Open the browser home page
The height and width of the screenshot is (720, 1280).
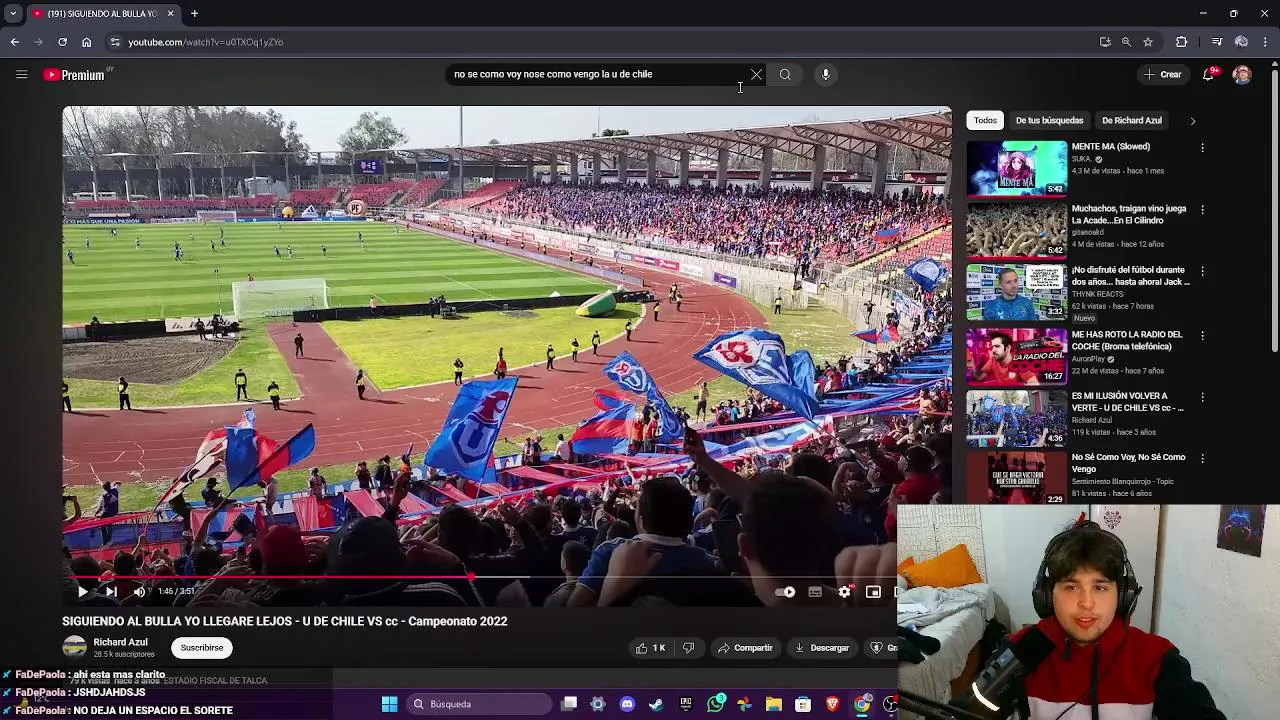pos(86,42)
